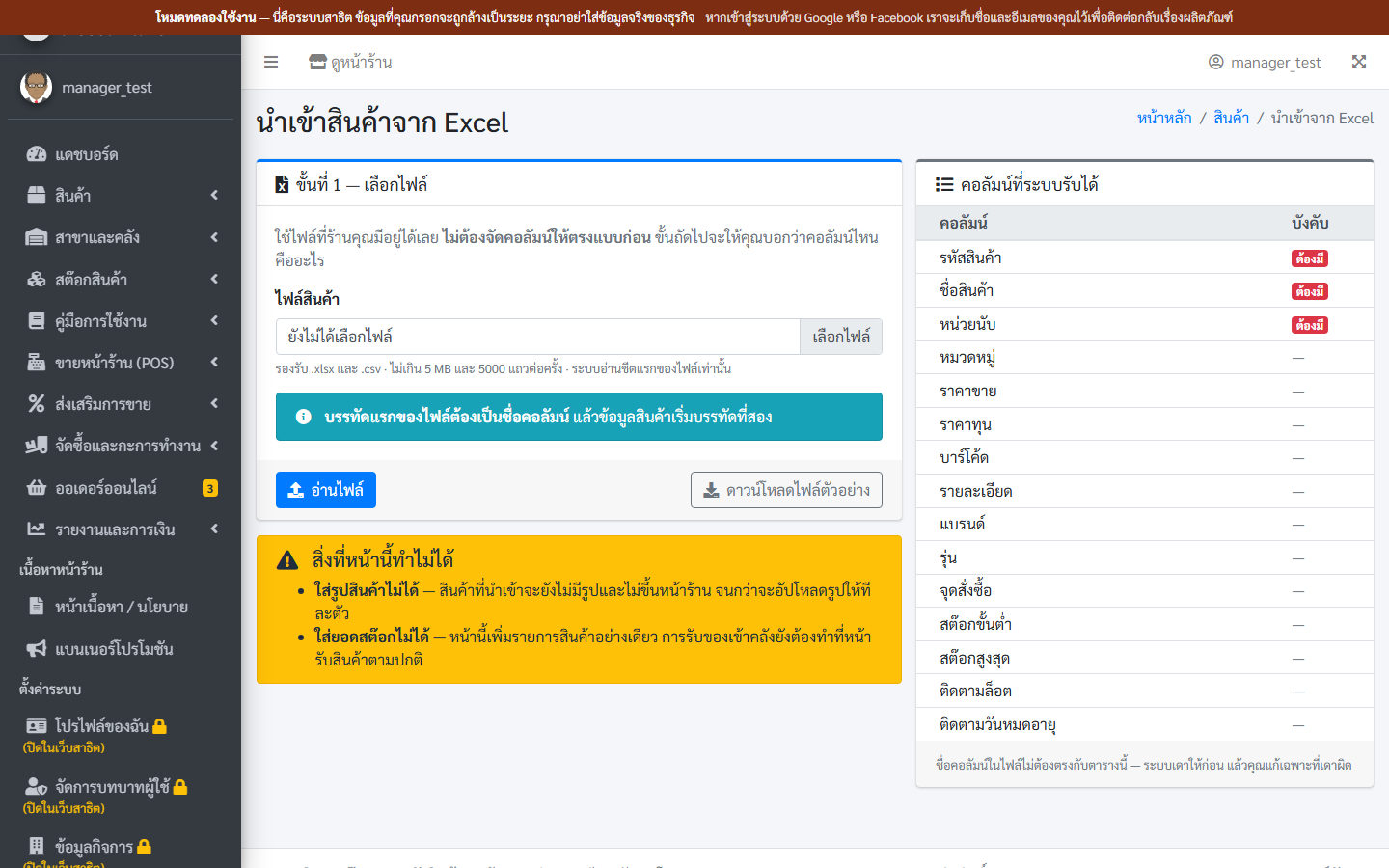
Task: Go to the หน้าหลัก breadcrumb link
Action: (x=1164, y=118)
